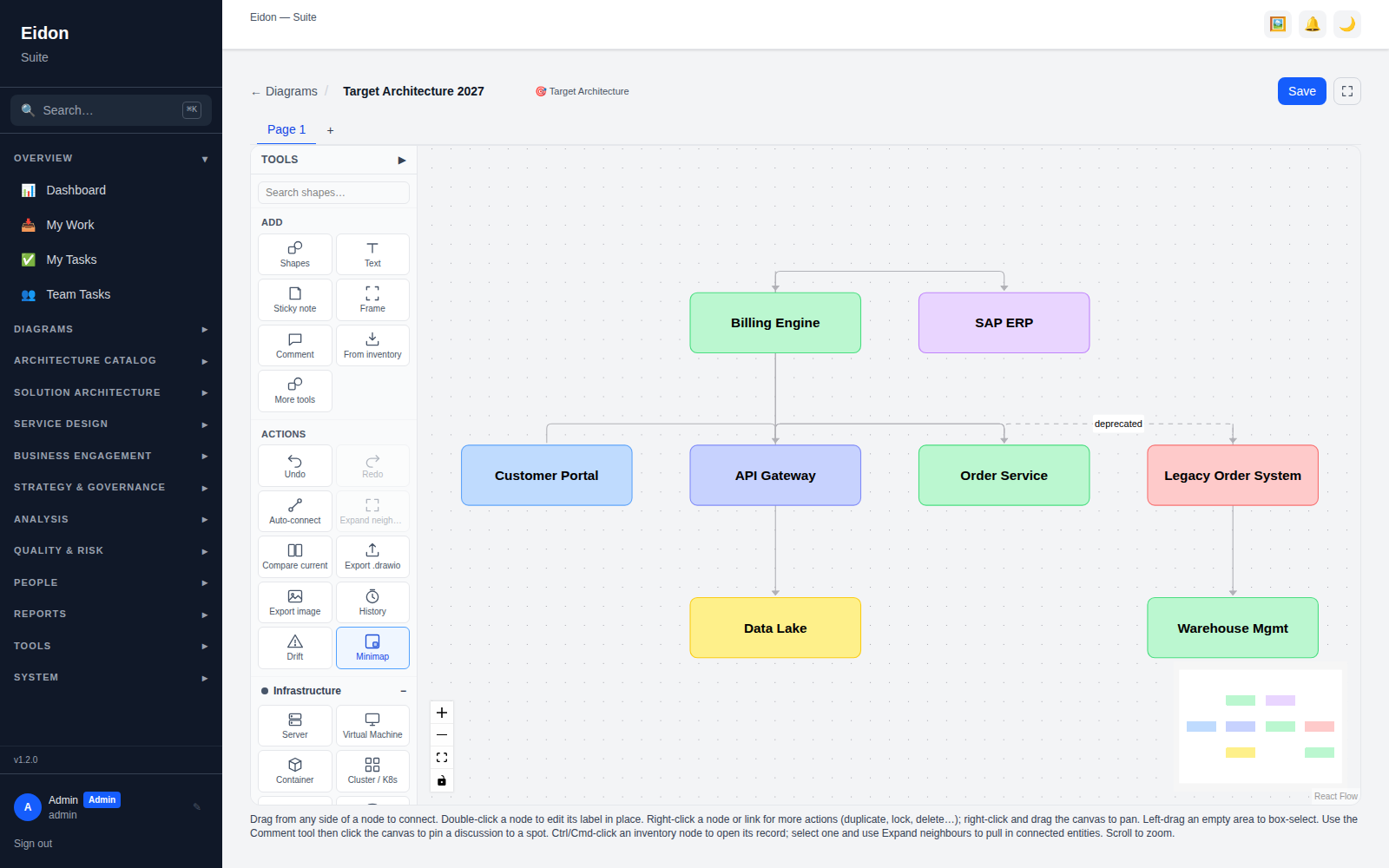Open diagram History

tap(372, 602)
